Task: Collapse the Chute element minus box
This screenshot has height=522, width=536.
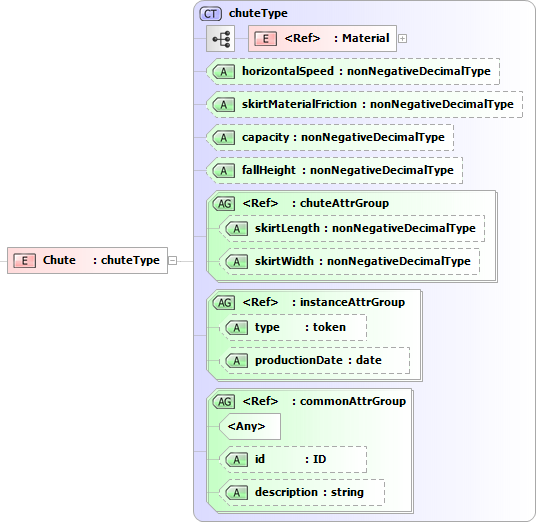Action: [x=173, y=260]
